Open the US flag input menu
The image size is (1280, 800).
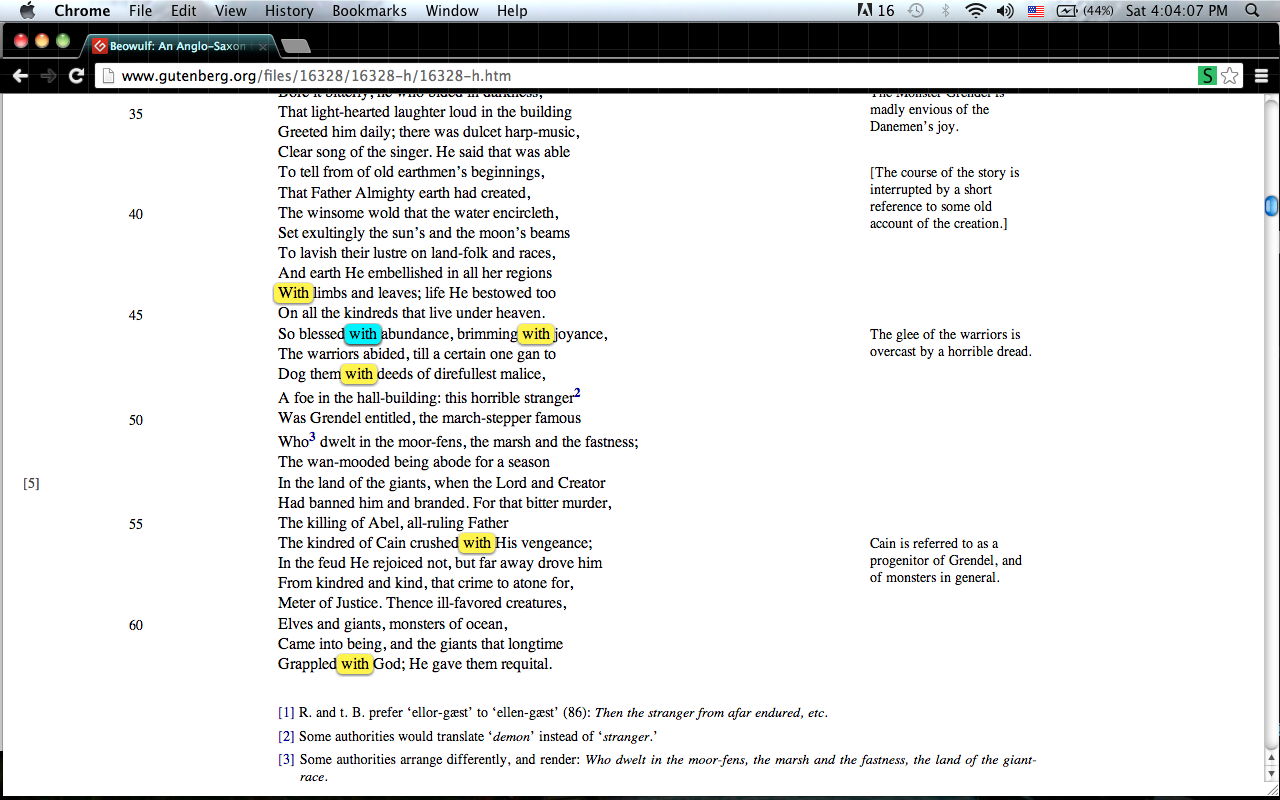coord(1036,11)
